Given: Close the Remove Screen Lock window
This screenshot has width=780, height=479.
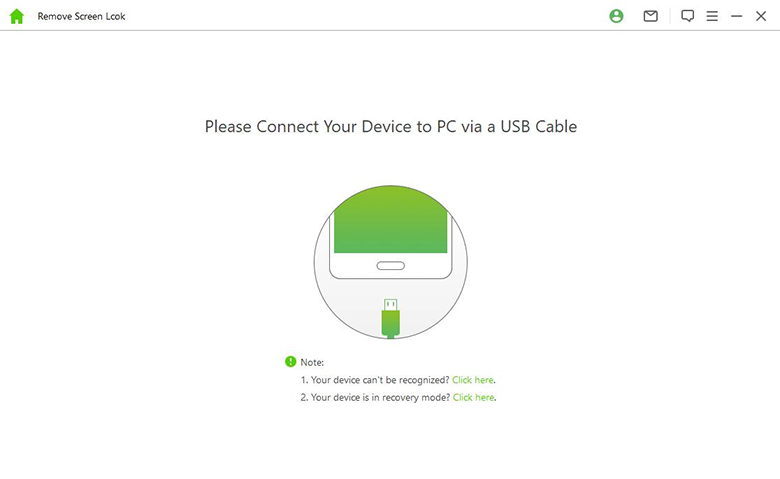Looking at the screenshot, I should coord(761,16).
